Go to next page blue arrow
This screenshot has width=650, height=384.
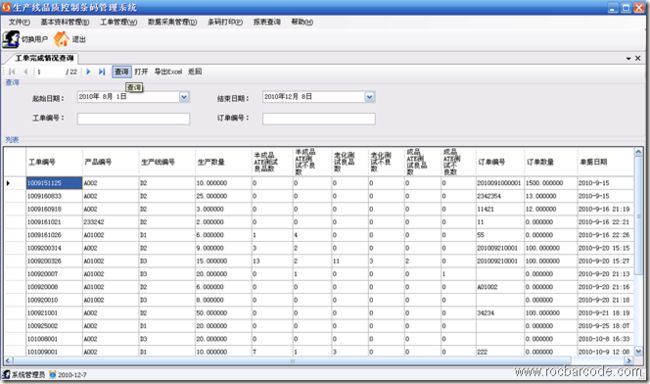[88, 72]
